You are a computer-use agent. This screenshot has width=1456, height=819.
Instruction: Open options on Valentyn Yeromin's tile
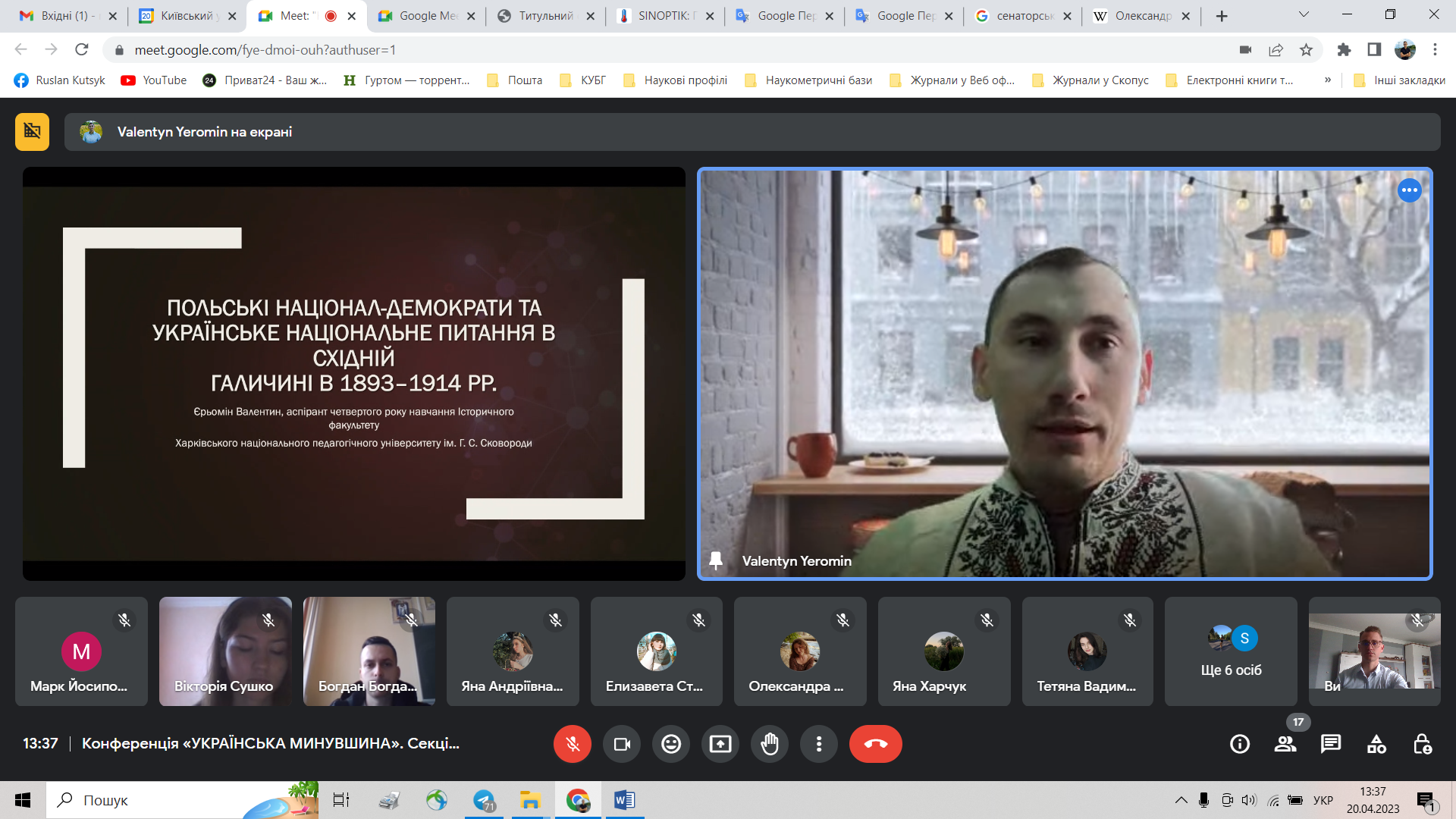click(1409, 190)
